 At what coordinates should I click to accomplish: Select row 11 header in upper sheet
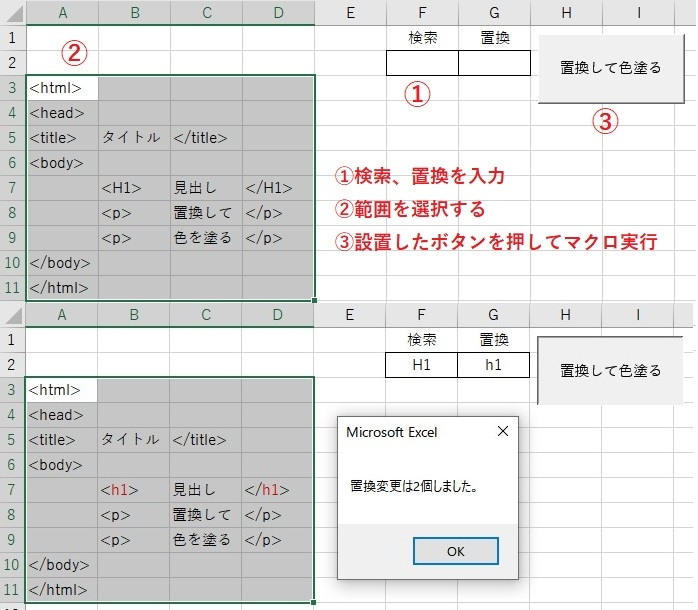13,288
